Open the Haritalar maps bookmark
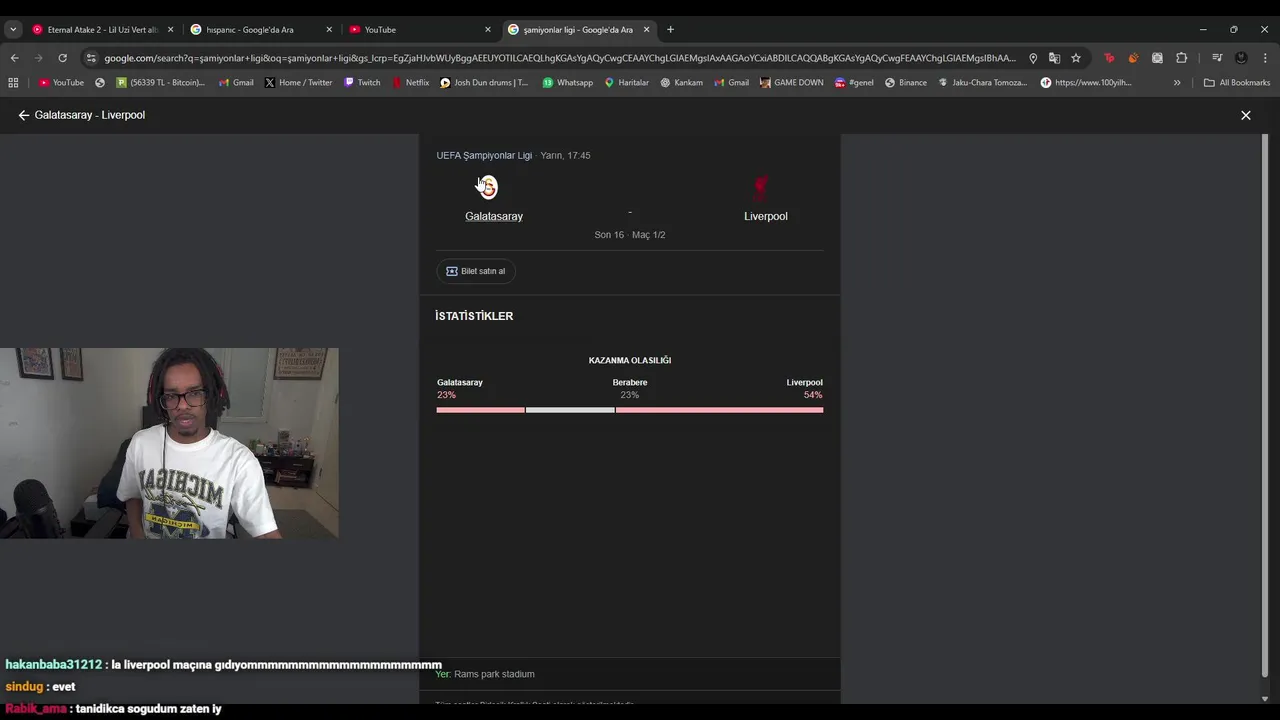Screen dimensions: 1280x720 point(626,83)
